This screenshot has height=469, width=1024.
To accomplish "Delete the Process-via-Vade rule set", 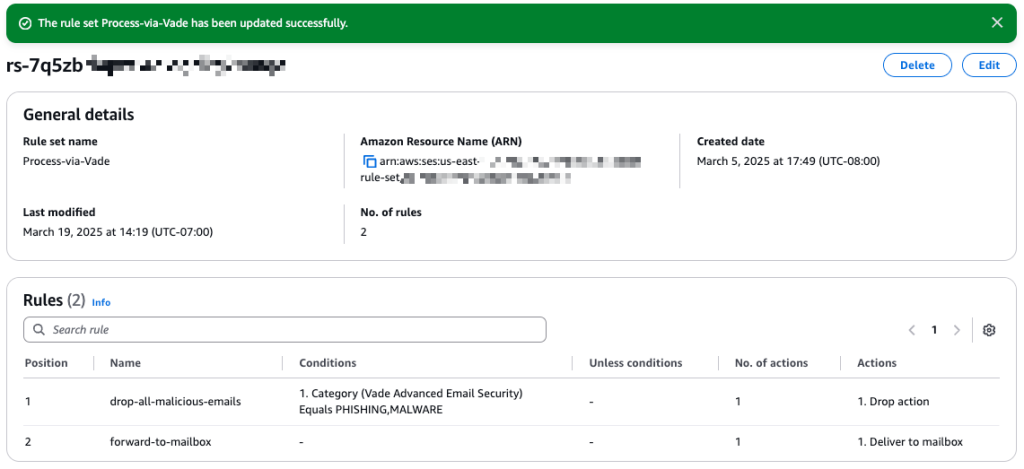I will click(917, 65).
